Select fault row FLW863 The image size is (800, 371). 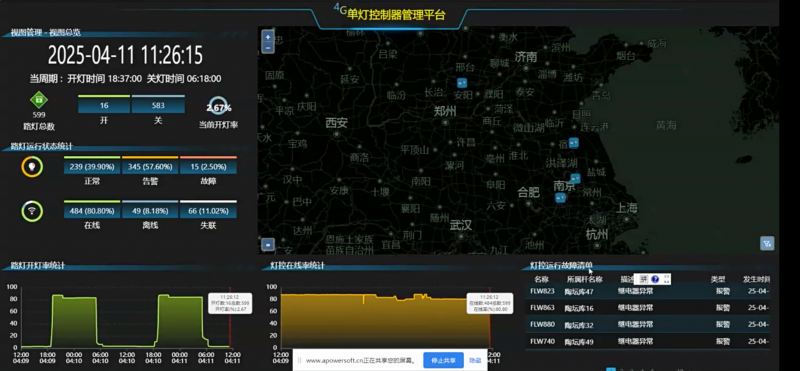[647, 308]
